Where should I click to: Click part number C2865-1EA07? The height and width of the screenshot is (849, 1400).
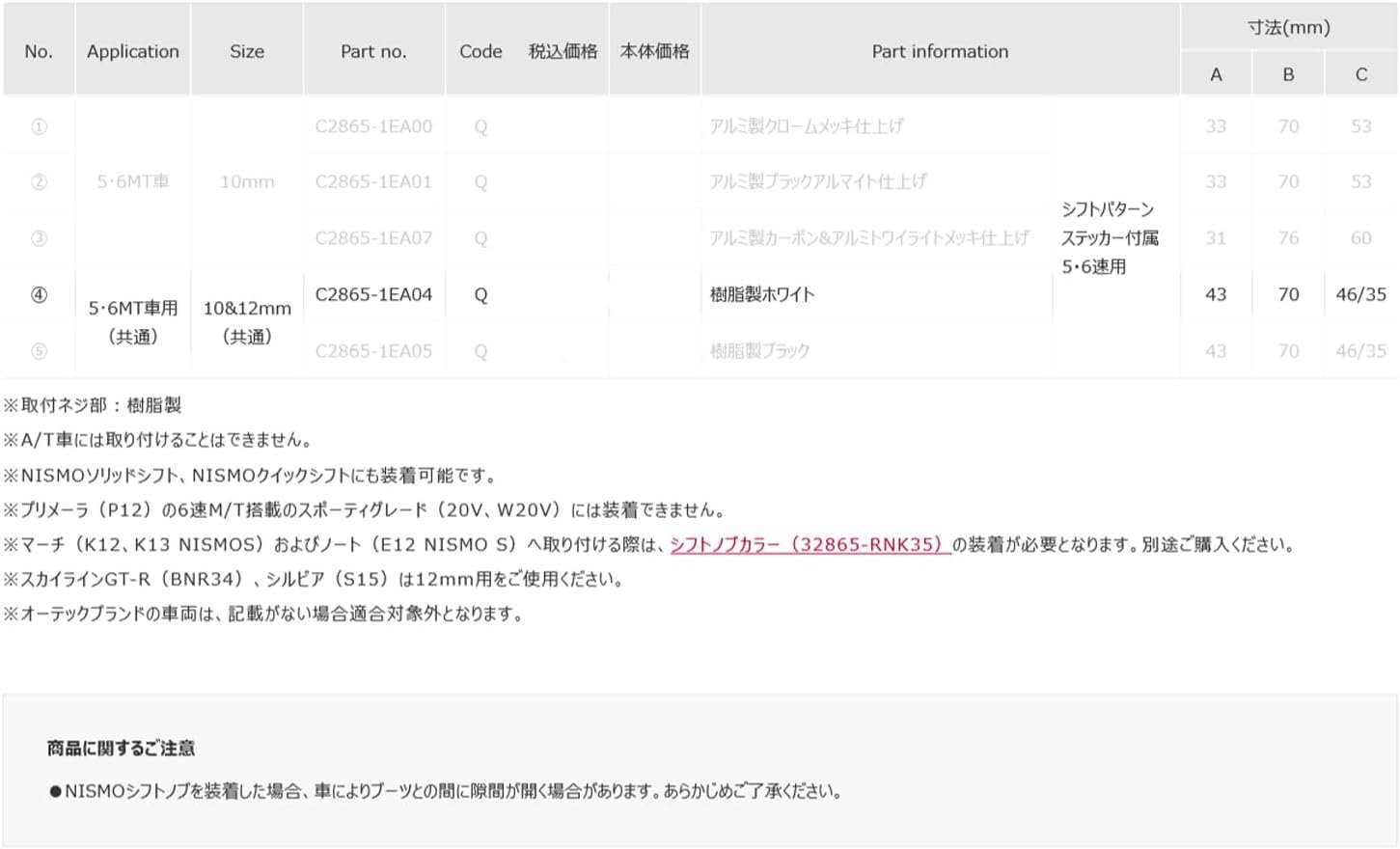(x=373, y=237)
